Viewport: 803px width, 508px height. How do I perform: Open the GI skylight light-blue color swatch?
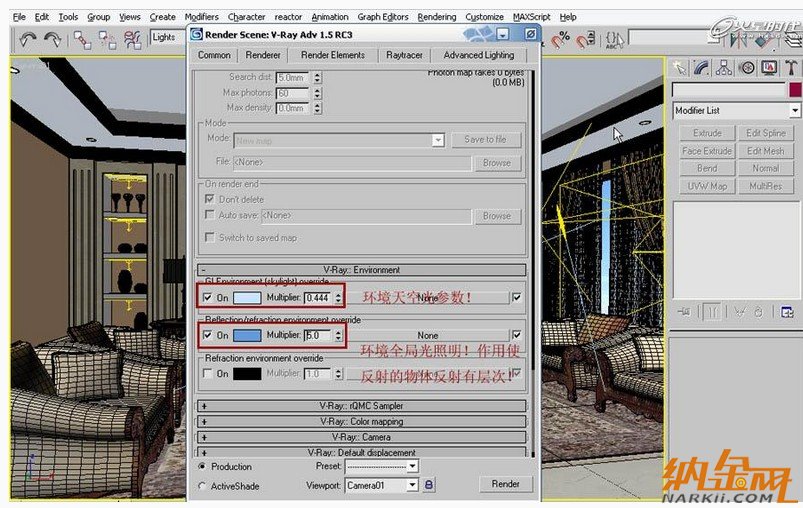(247, 298)
